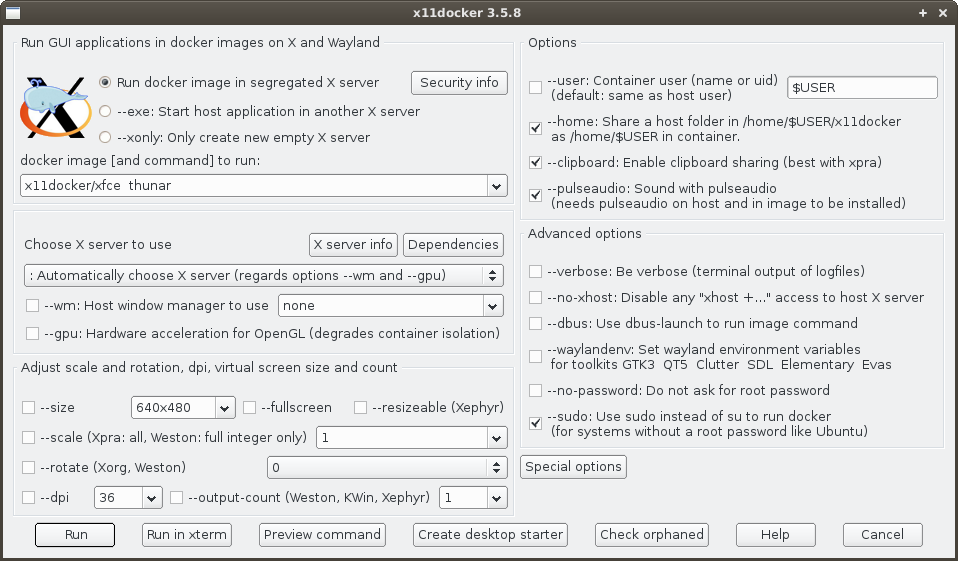Uncheck --home share host folder

click(536, 128)
